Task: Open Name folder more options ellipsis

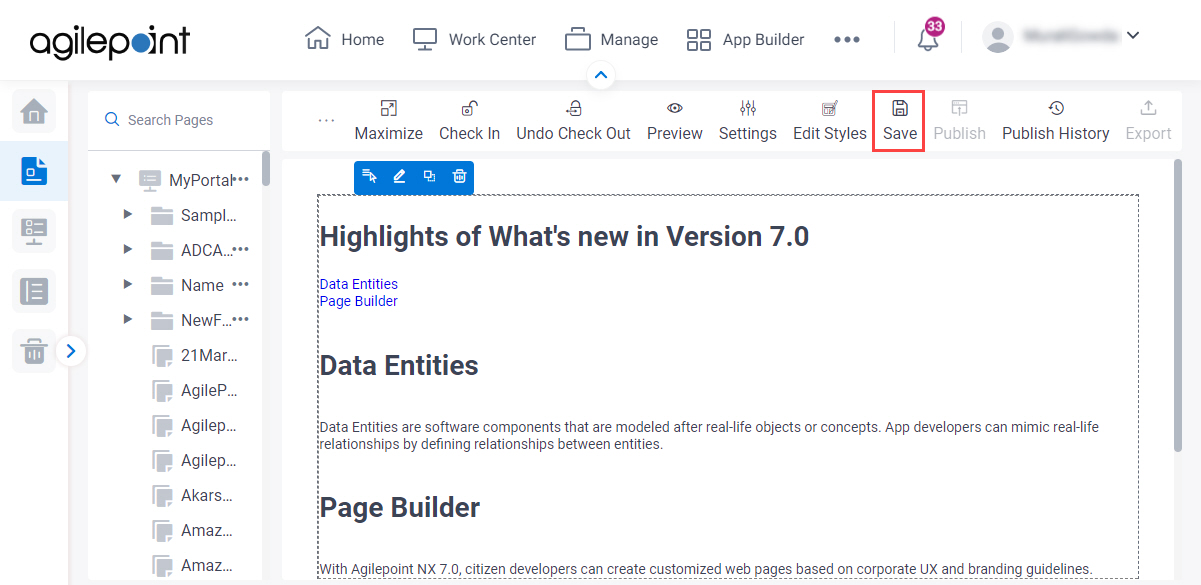Action: point(241,284)
